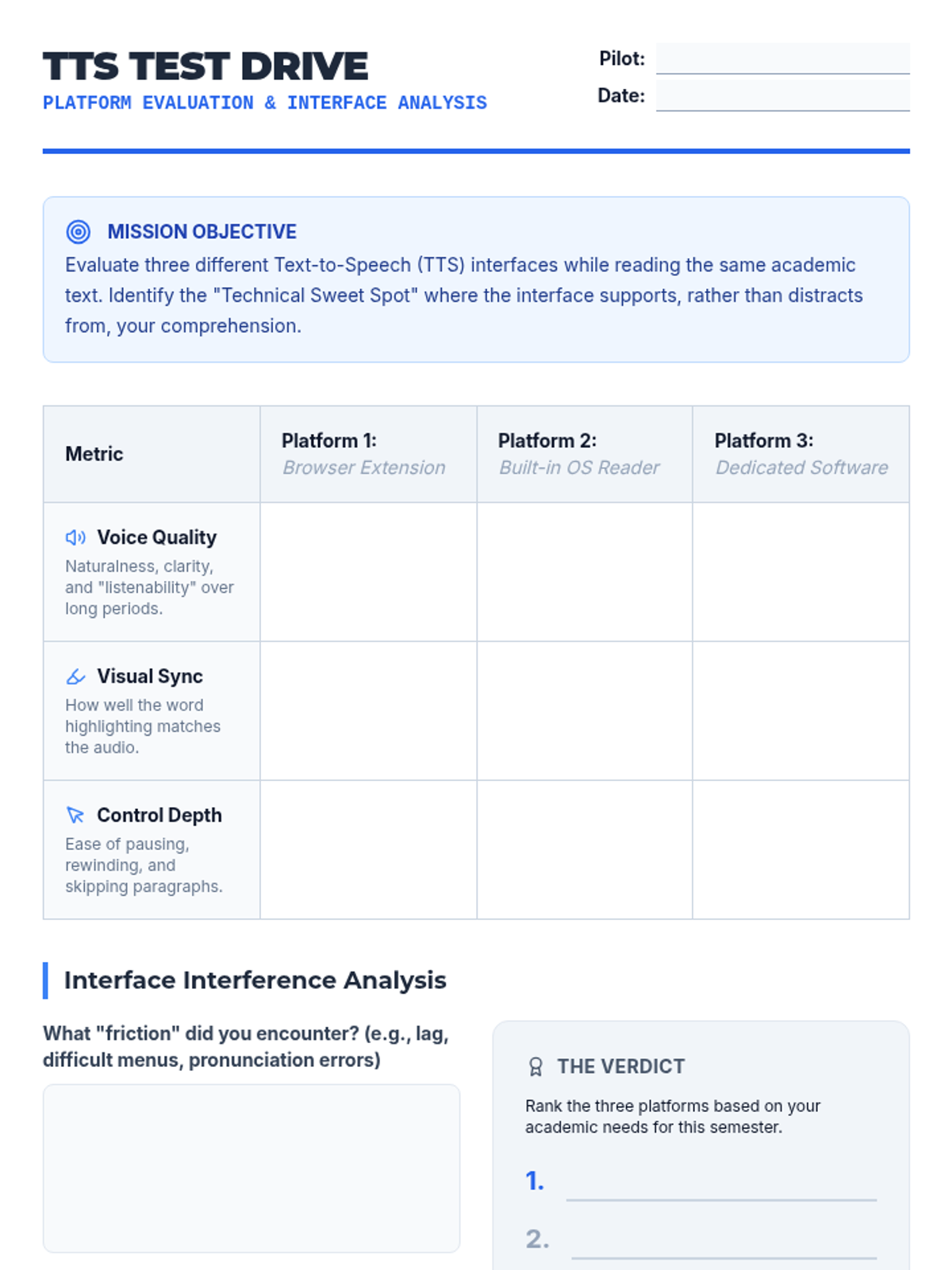Click the Voice Quality speaker icon

(x=75, y=537)
